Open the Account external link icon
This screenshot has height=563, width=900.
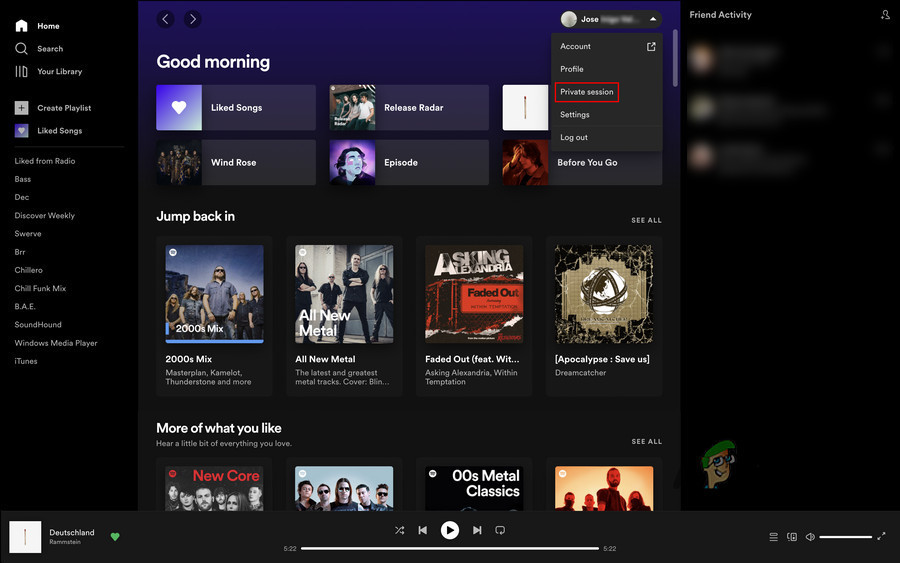pyautogui.click(x=651, y=46)
